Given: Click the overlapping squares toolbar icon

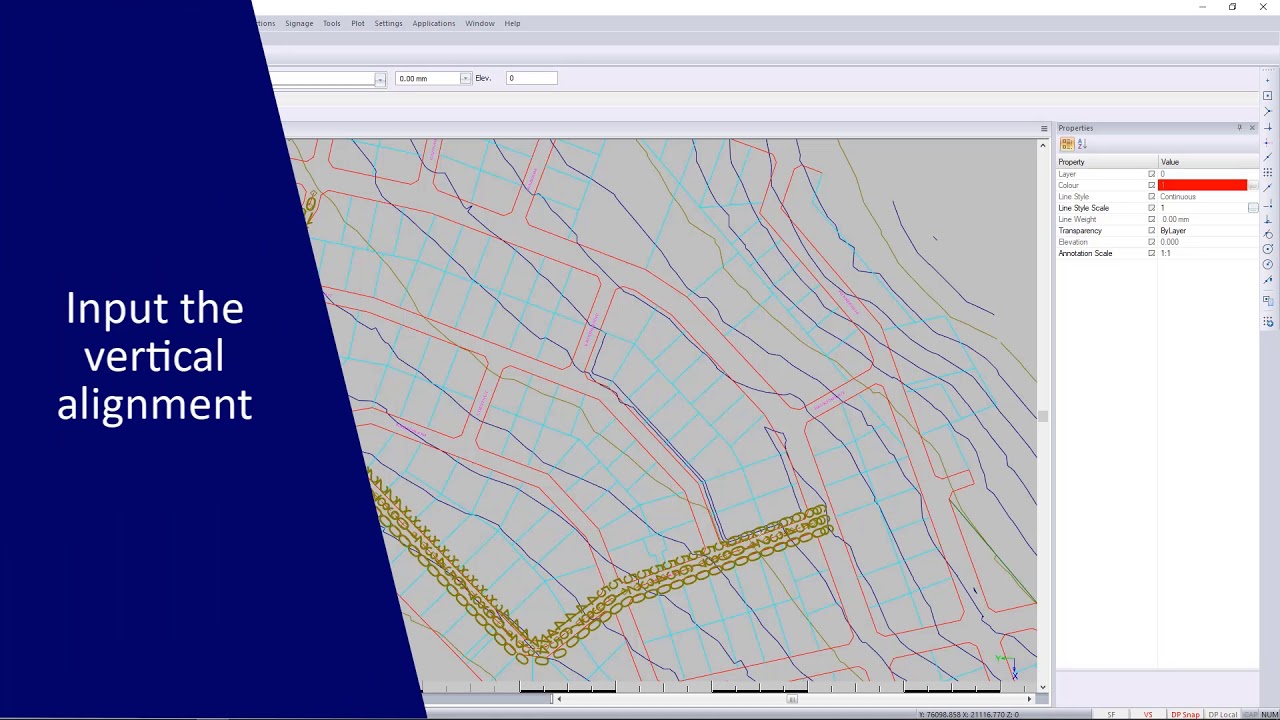Looking at the screenshot, I should 1268,300.
